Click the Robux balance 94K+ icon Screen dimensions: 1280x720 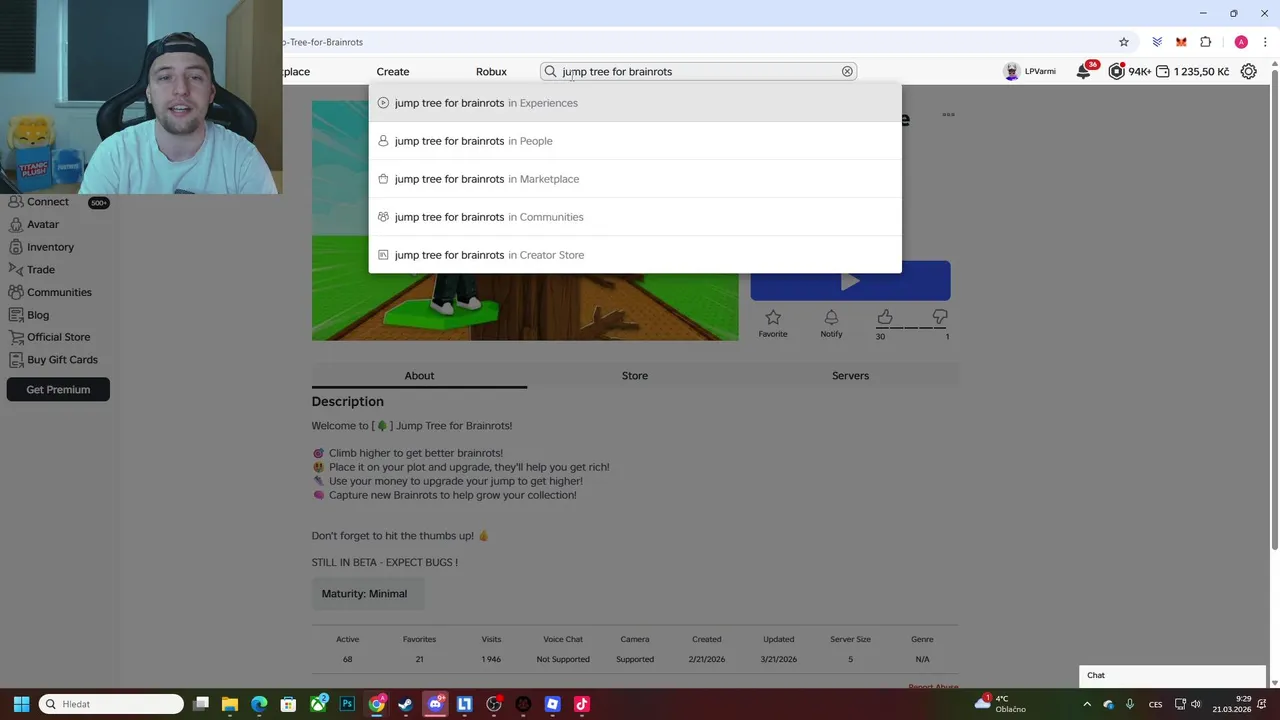pos(1116,71)
